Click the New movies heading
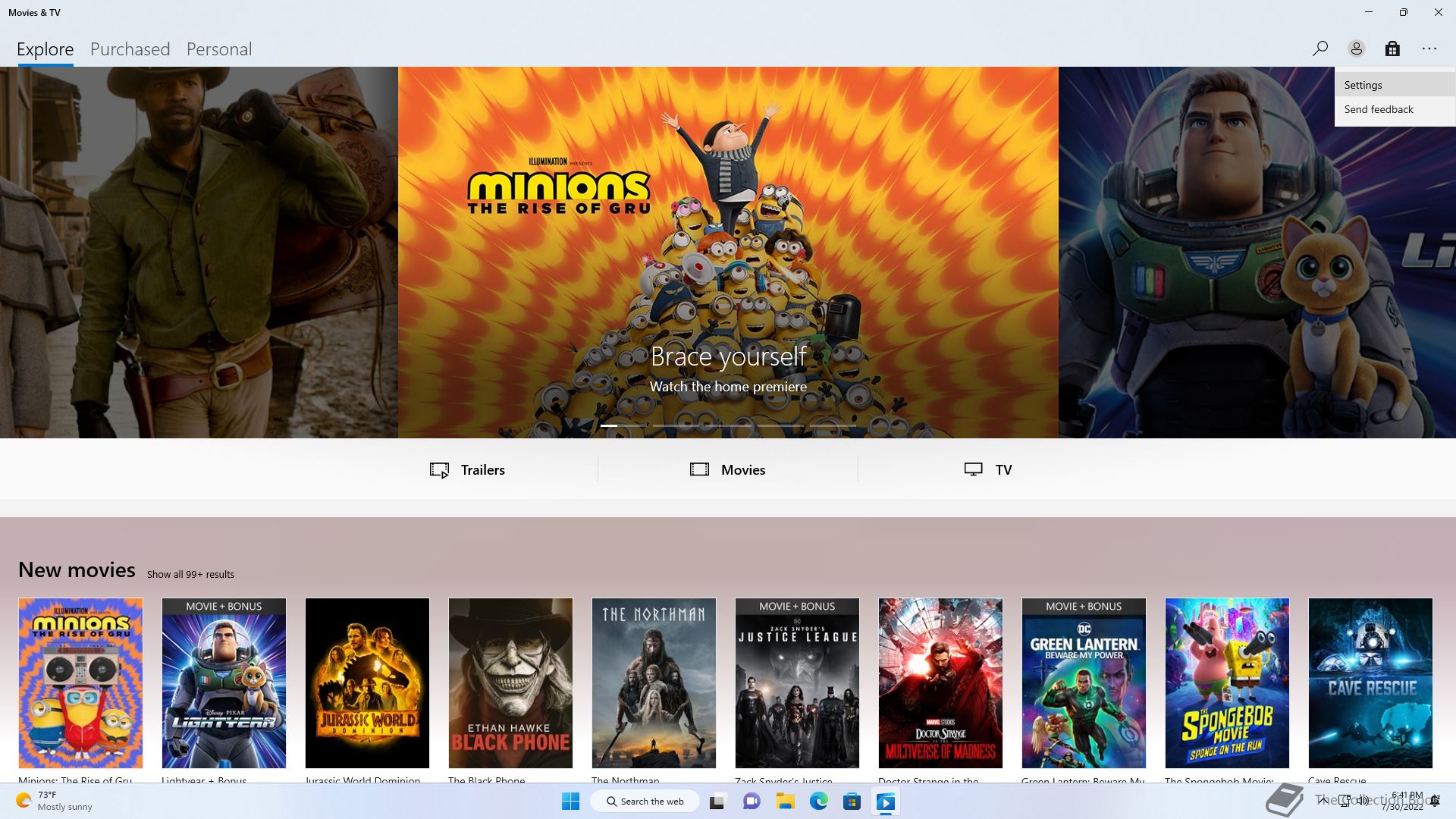Screen dimensions: 1456x819 [x=77, y=570]
